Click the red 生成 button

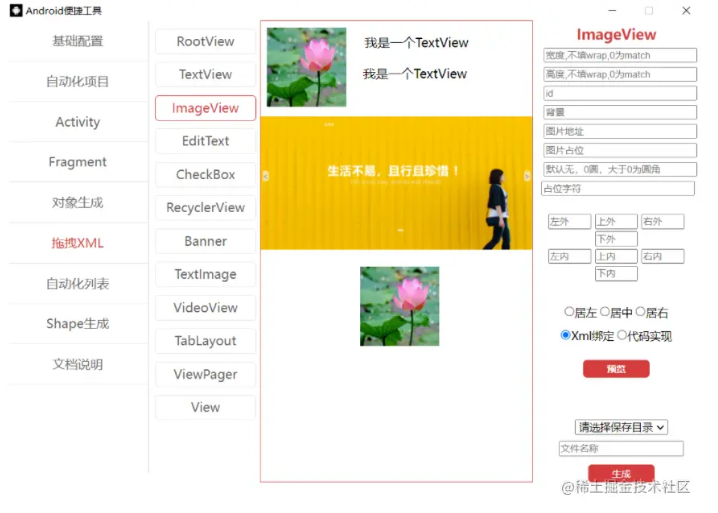tap(621, 474)
